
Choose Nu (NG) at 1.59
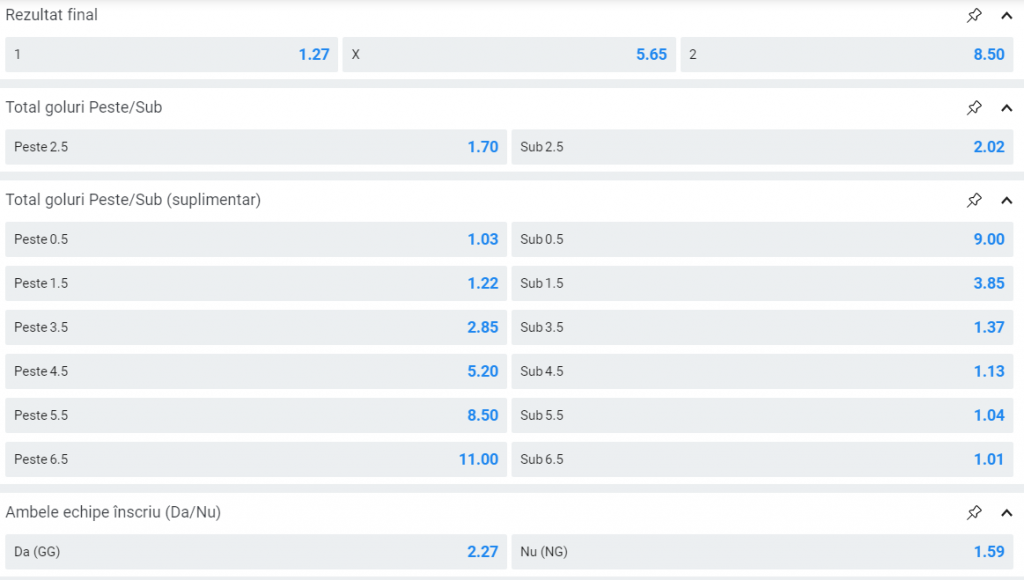pos(762,551)
